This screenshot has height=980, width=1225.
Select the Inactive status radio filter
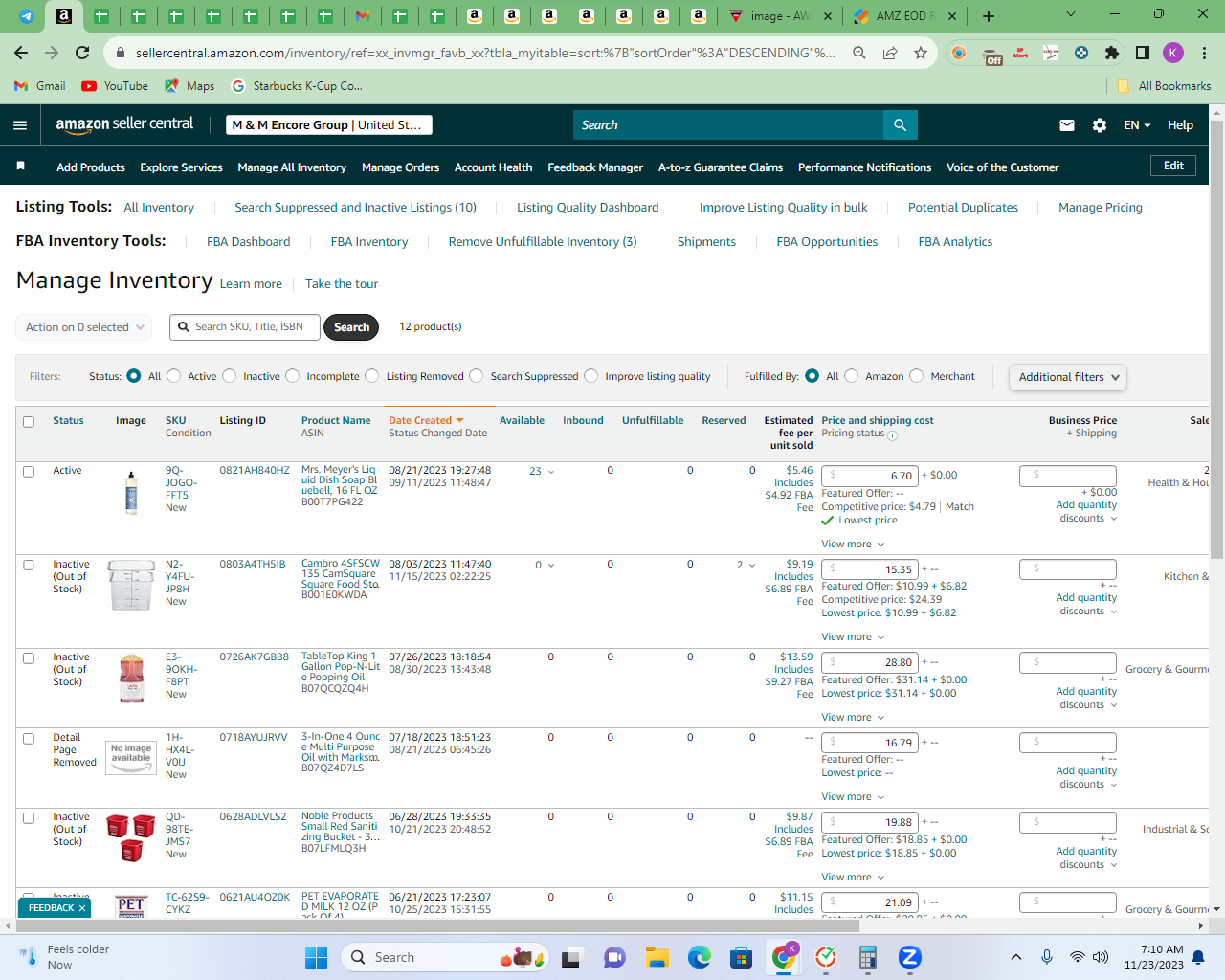(230, 376)
